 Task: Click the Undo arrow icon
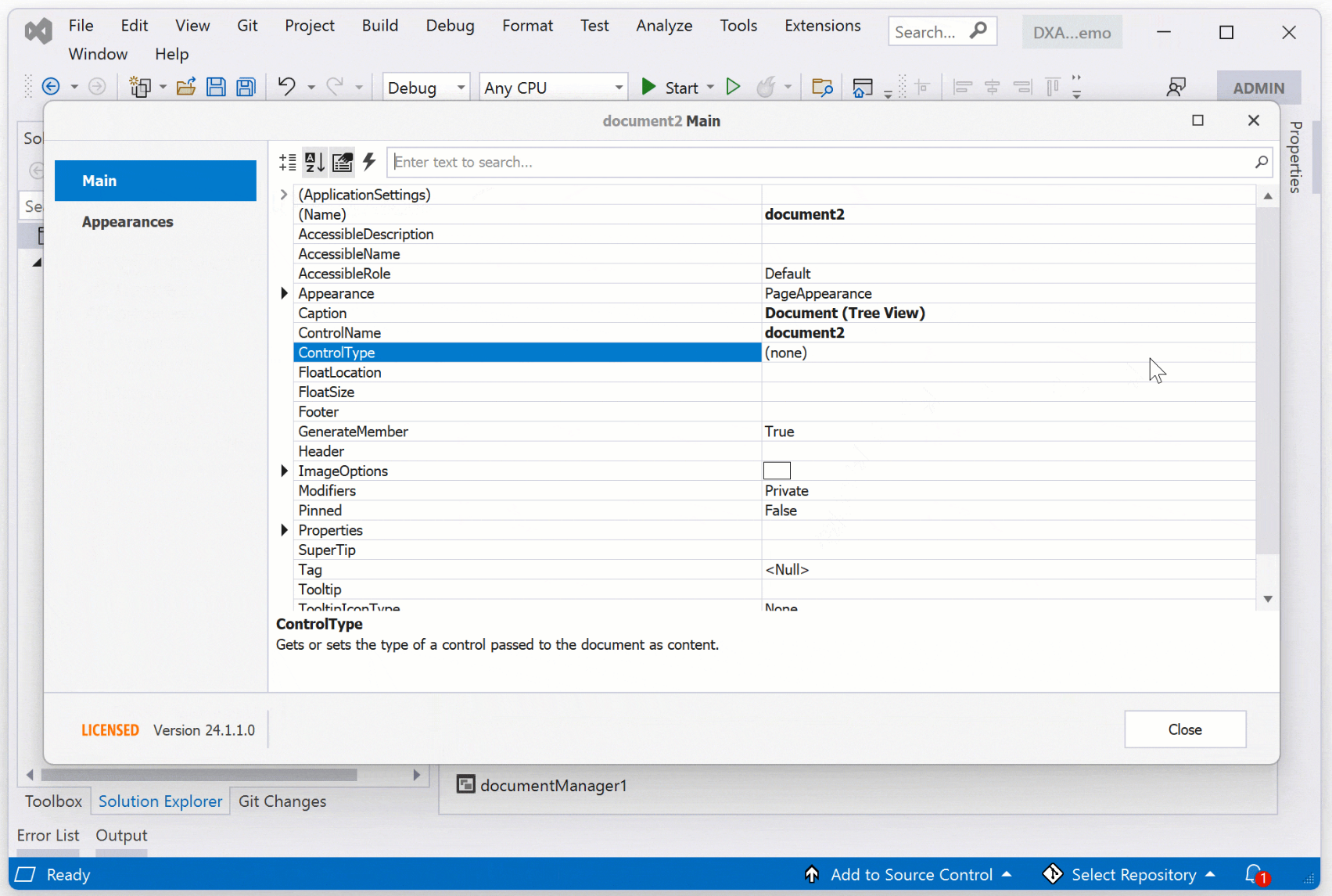click(x=286, y=87)
